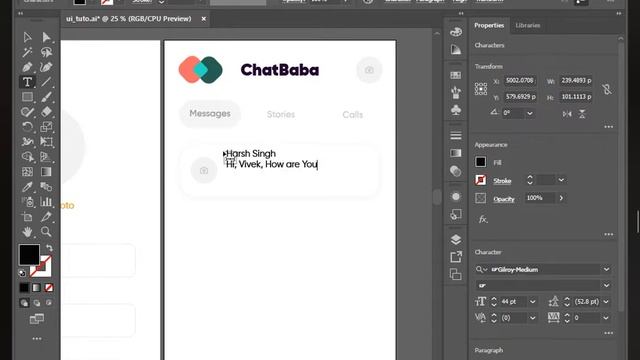Click the Stroke swatch in Appearance
Screen dimensions: 640x360
pos(480,180)
